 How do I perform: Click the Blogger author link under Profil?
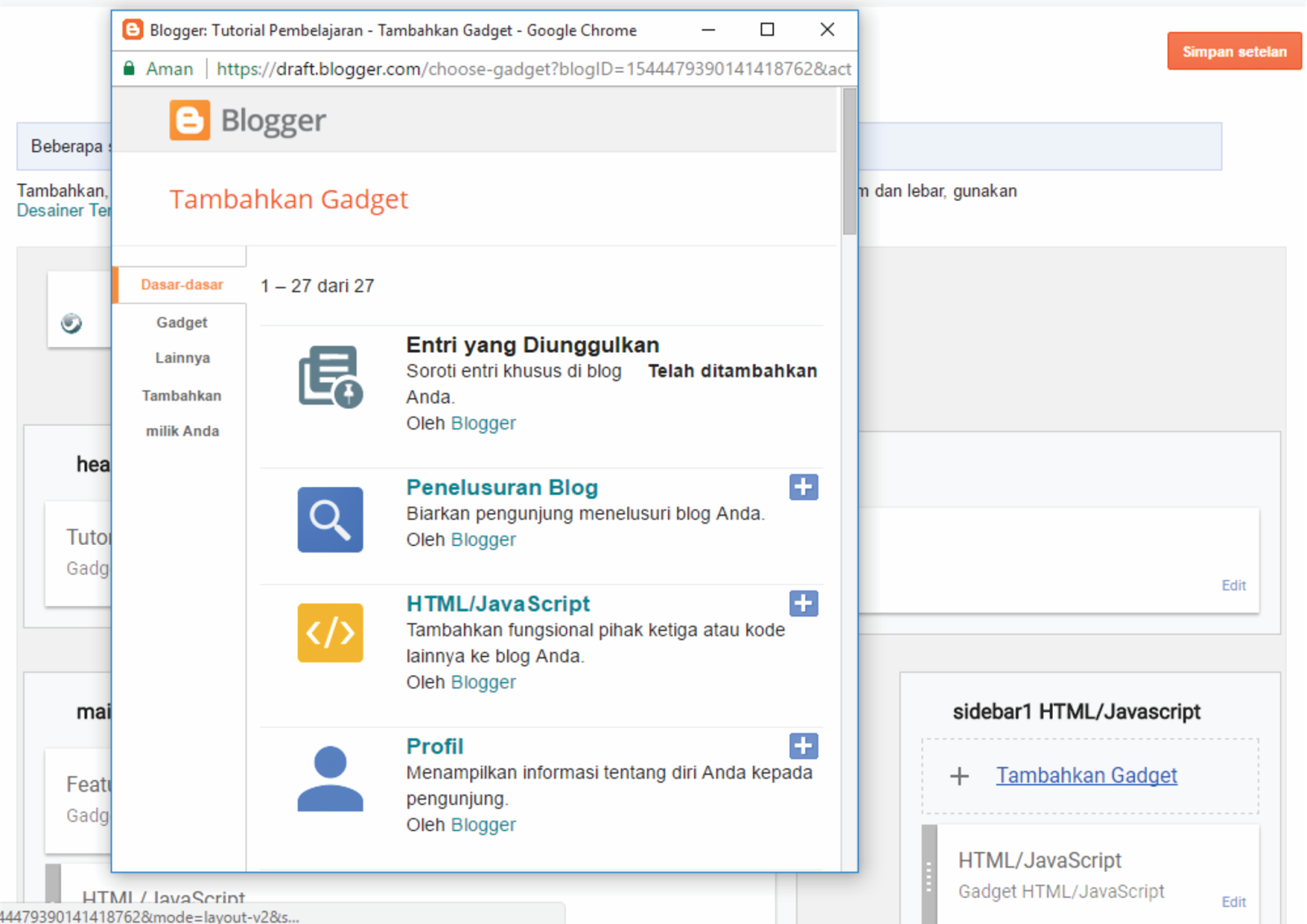point(484,825)
